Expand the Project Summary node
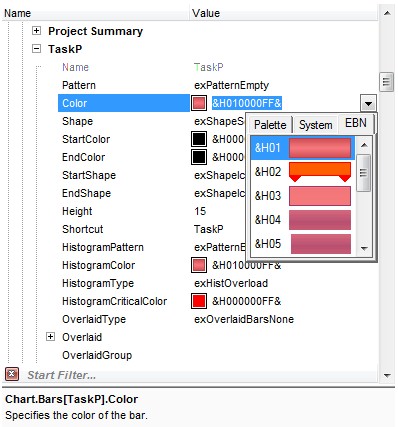This screenshot has height=427, width=398. pos(36,31)
